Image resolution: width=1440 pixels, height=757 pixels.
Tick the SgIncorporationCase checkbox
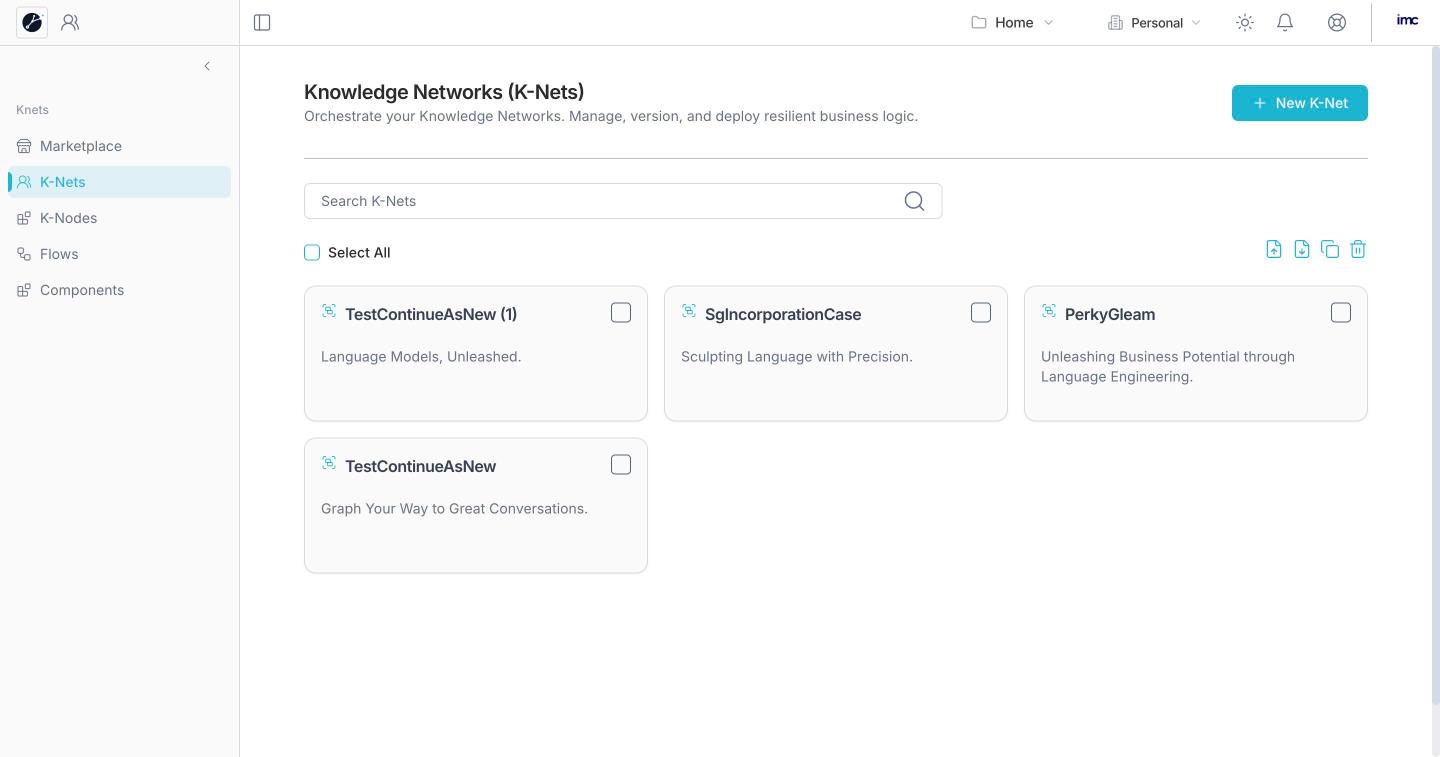point(981,313)
